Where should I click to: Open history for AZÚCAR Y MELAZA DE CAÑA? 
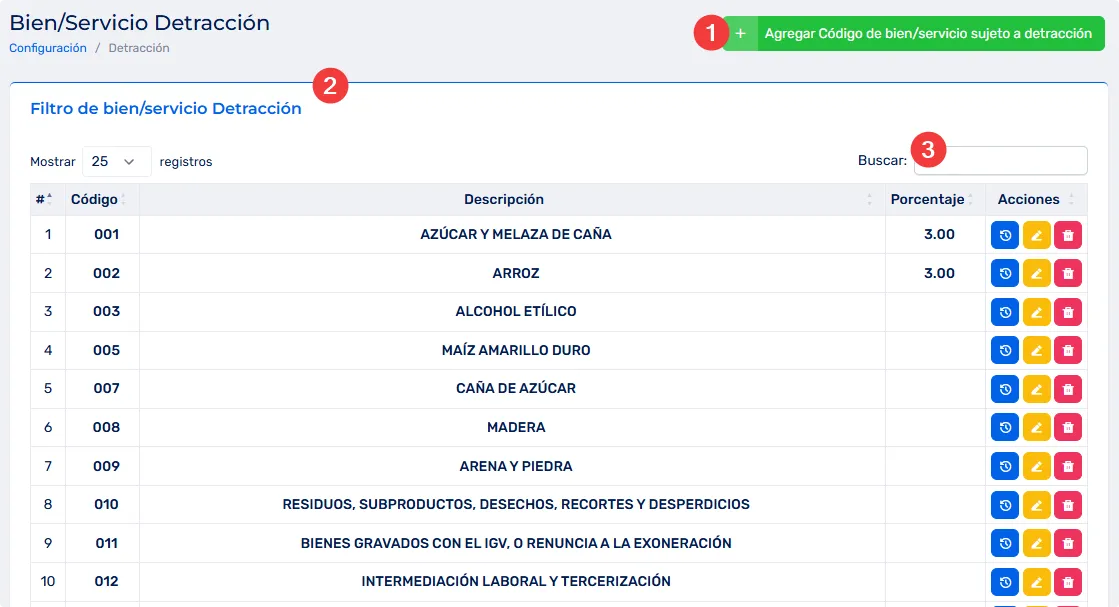point(1004,235)
